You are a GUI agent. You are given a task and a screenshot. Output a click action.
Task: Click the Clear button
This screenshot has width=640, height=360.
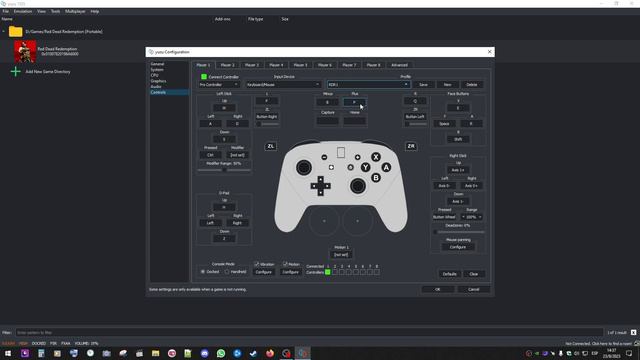click(473, 274)
